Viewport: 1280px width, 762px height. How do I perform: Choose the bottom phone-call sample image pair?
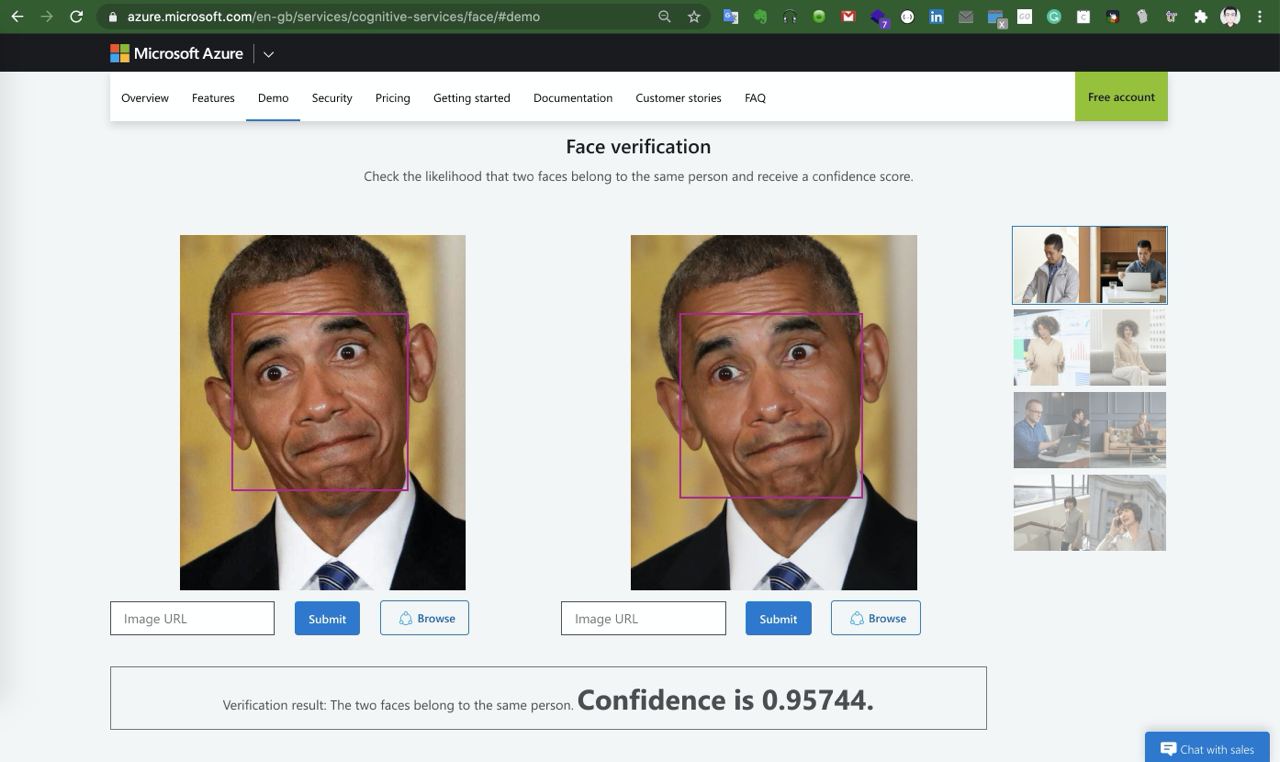tap(1089, 513)
